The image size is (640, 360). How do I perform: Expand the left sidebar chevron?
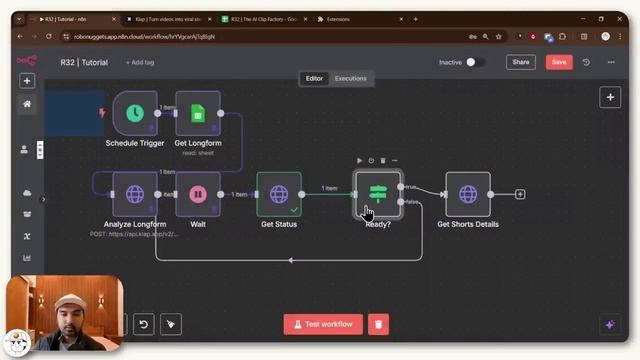click(43, 199)
